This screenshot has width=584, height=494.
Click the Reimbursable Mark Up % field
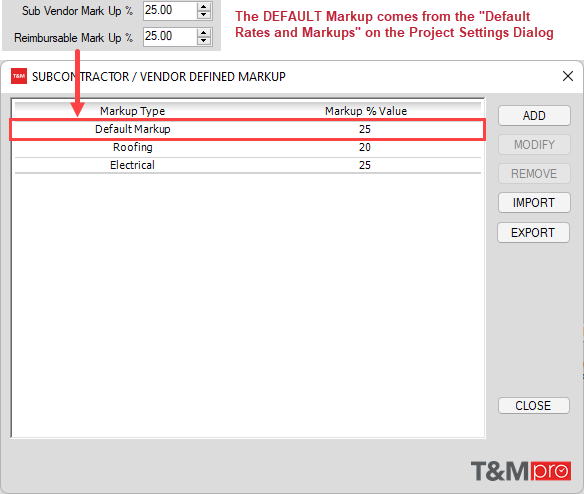(171, 37)
